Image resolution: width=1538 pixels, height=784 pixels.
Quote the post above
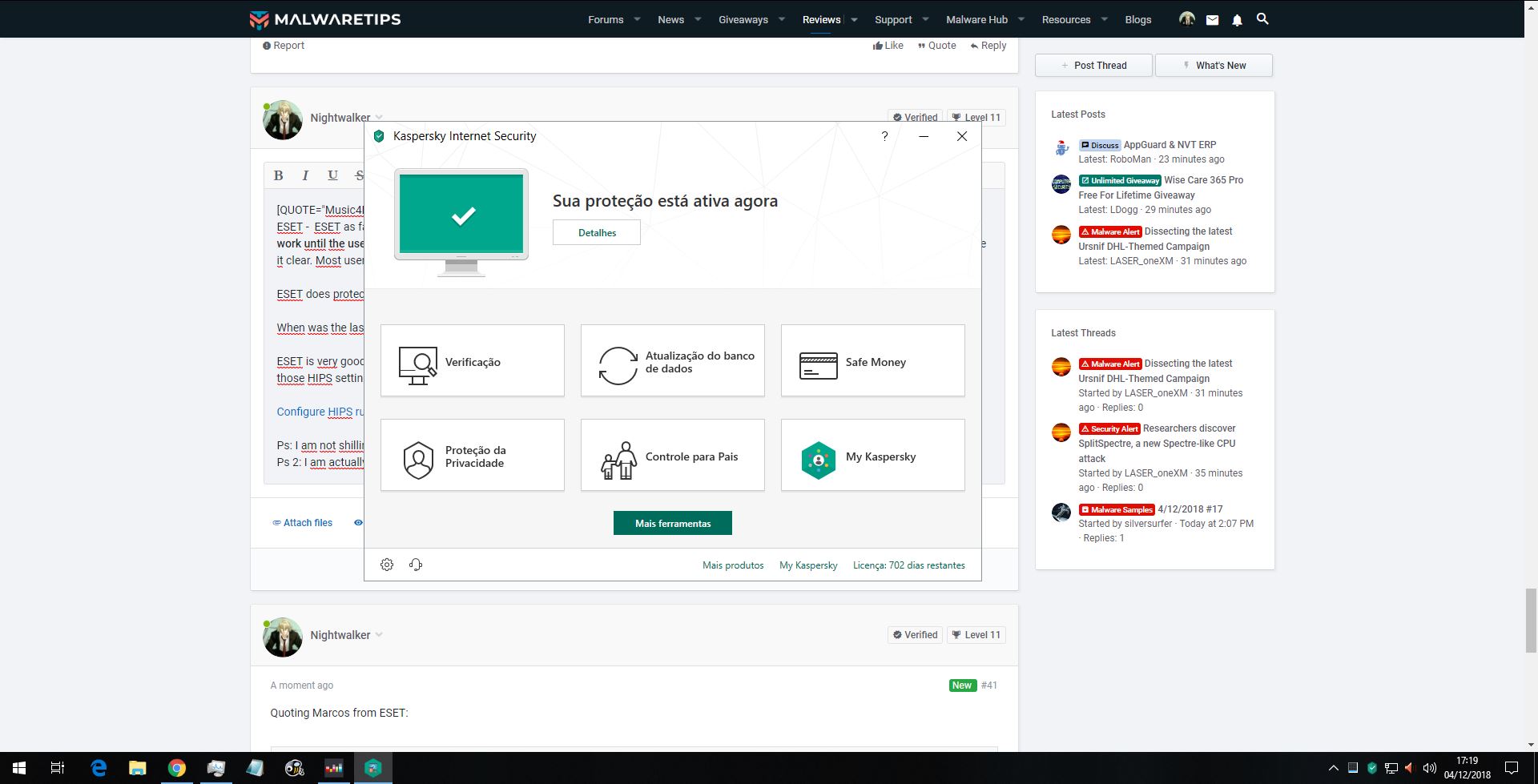[x=937, y=46]
